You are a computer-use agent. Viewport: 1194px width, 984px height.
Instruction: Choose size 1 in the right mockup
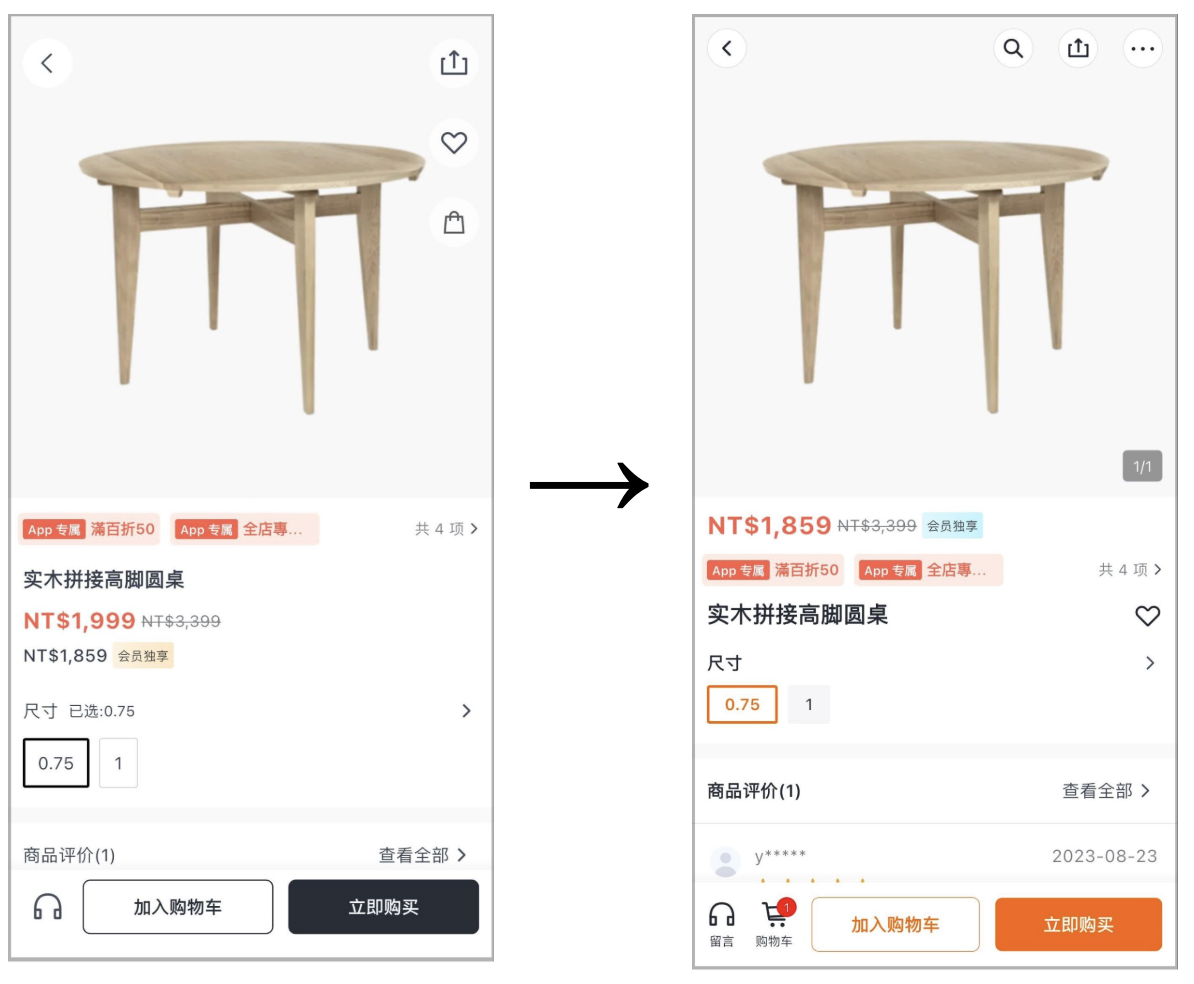[809, 704]
